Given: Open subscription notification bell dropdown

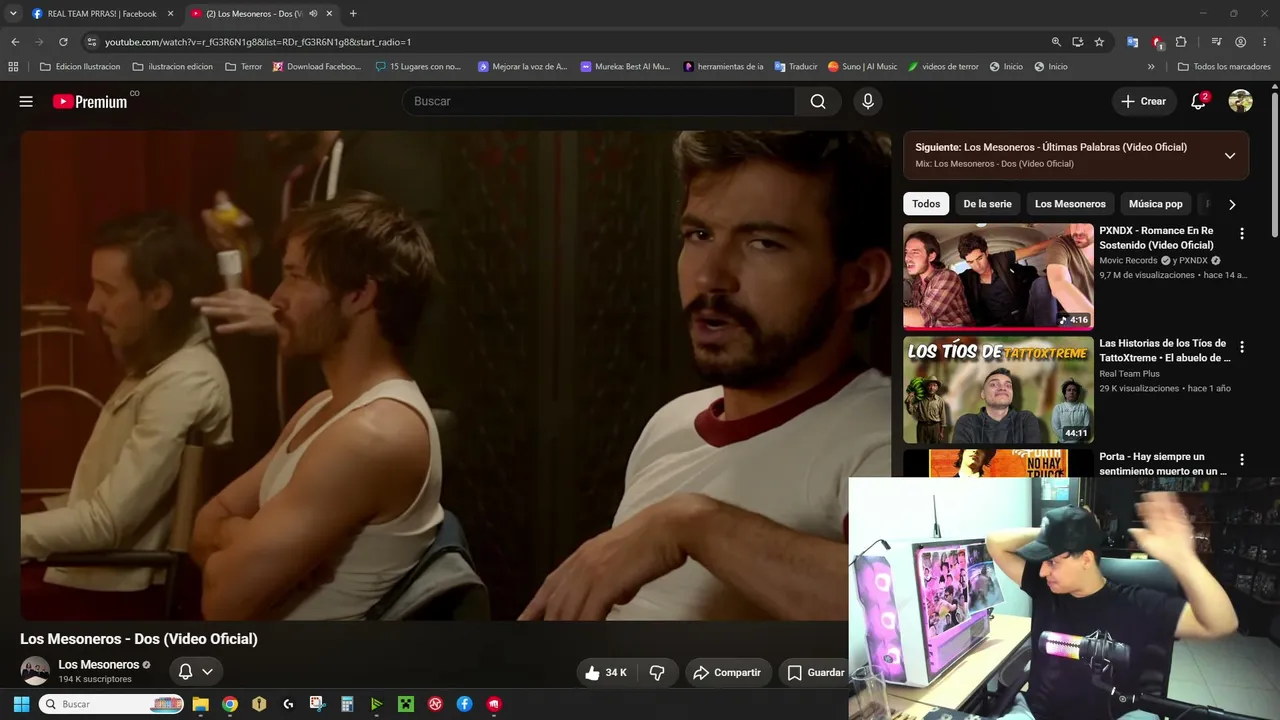Looking at the screenshot, I should point(196,671).
